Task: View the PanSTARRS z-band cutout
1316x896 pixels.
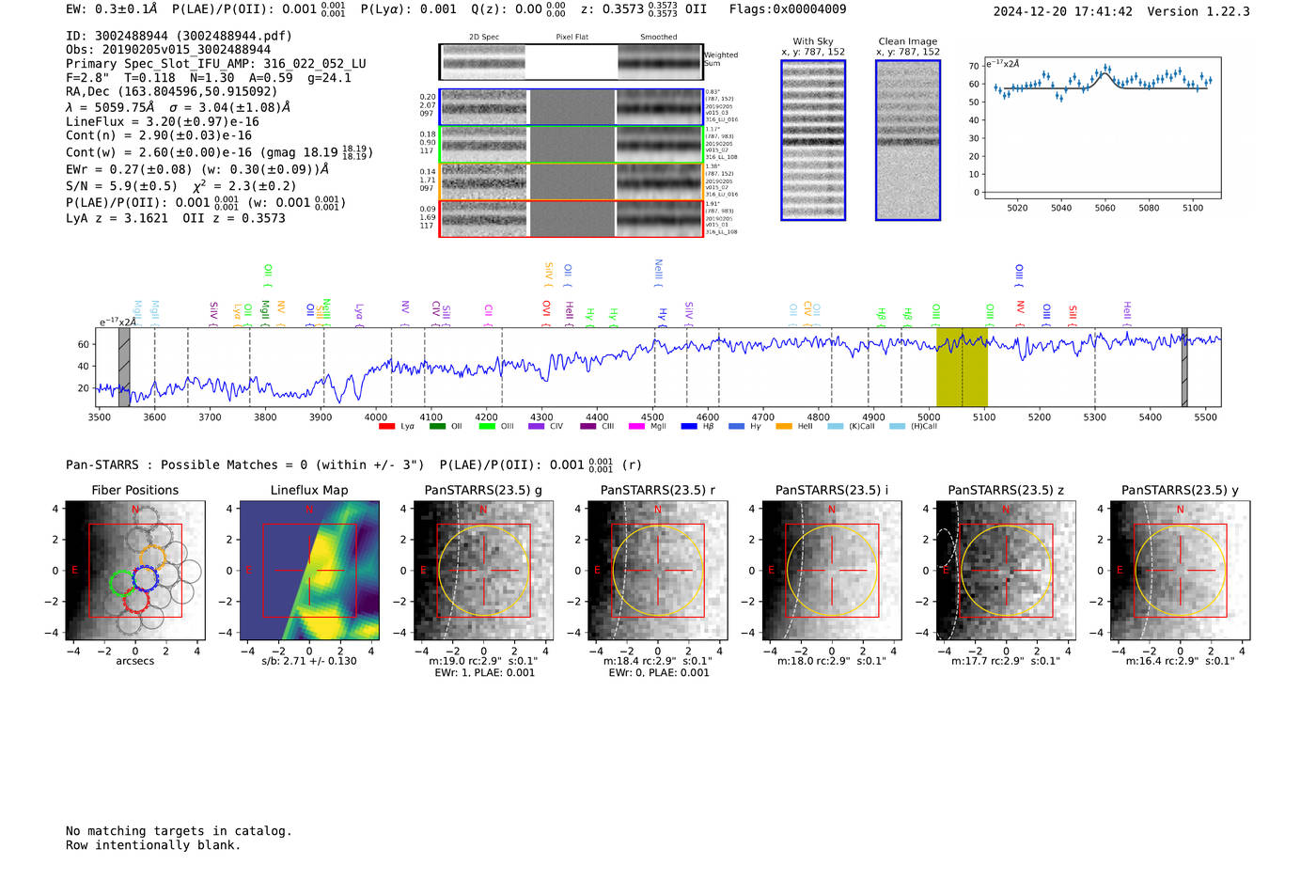Action: 1006,570
